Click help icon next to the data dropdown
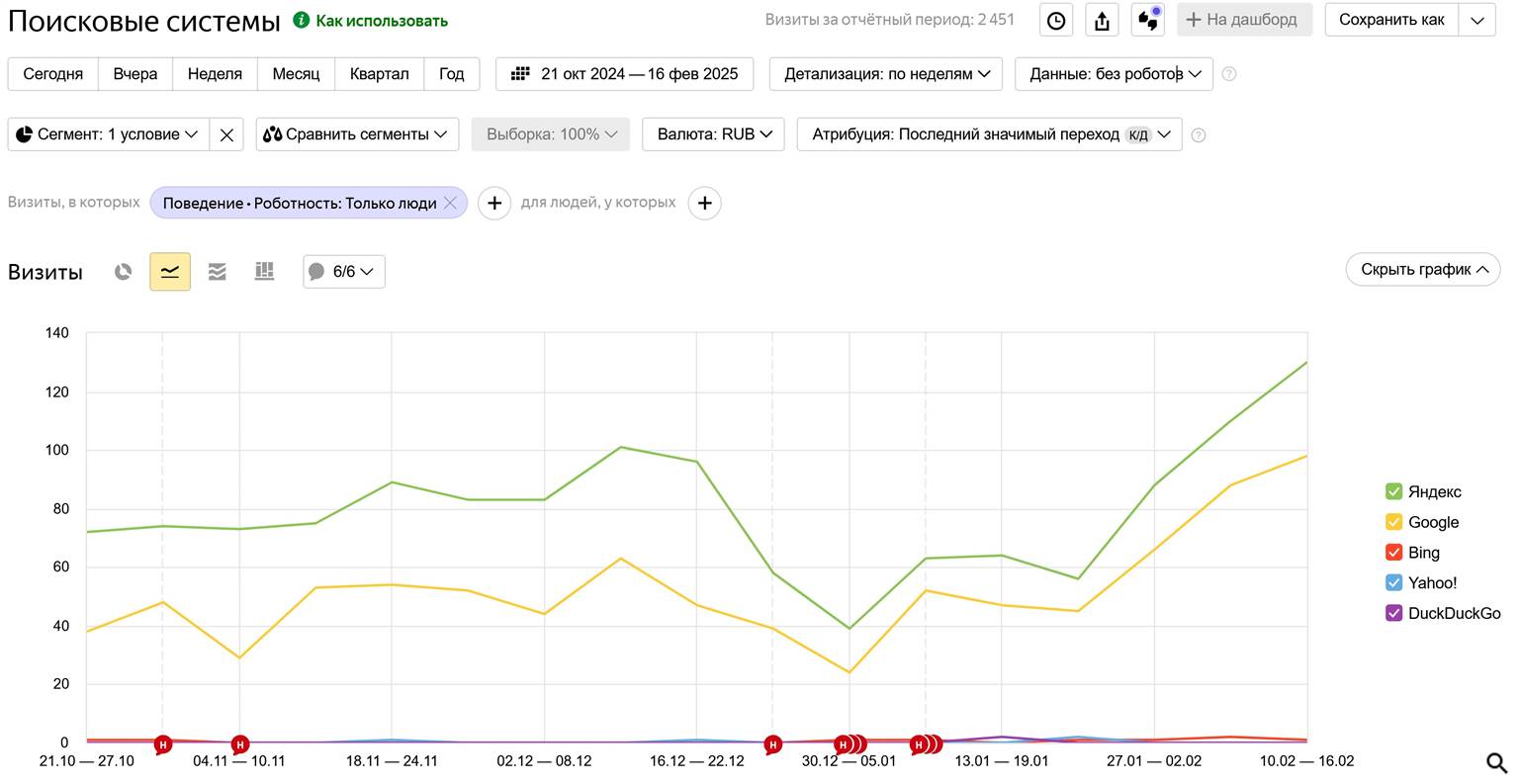The width and height of the screenshot is (1519, 784). pos(1229,74)
